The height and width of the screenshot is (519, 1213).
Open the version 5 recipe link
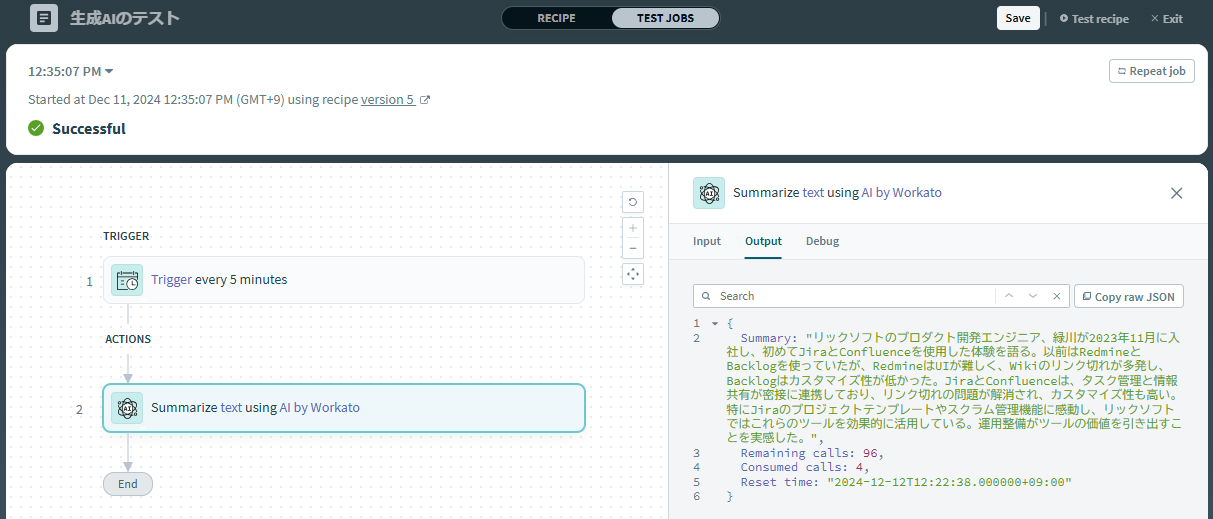(387, 100)
